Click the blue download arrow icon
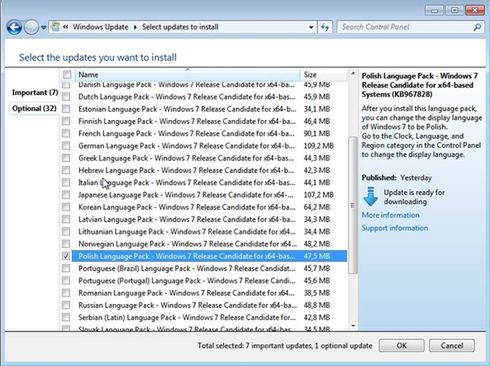The height and width of the screenshot is (366, 490). click(x=370, y=196)
